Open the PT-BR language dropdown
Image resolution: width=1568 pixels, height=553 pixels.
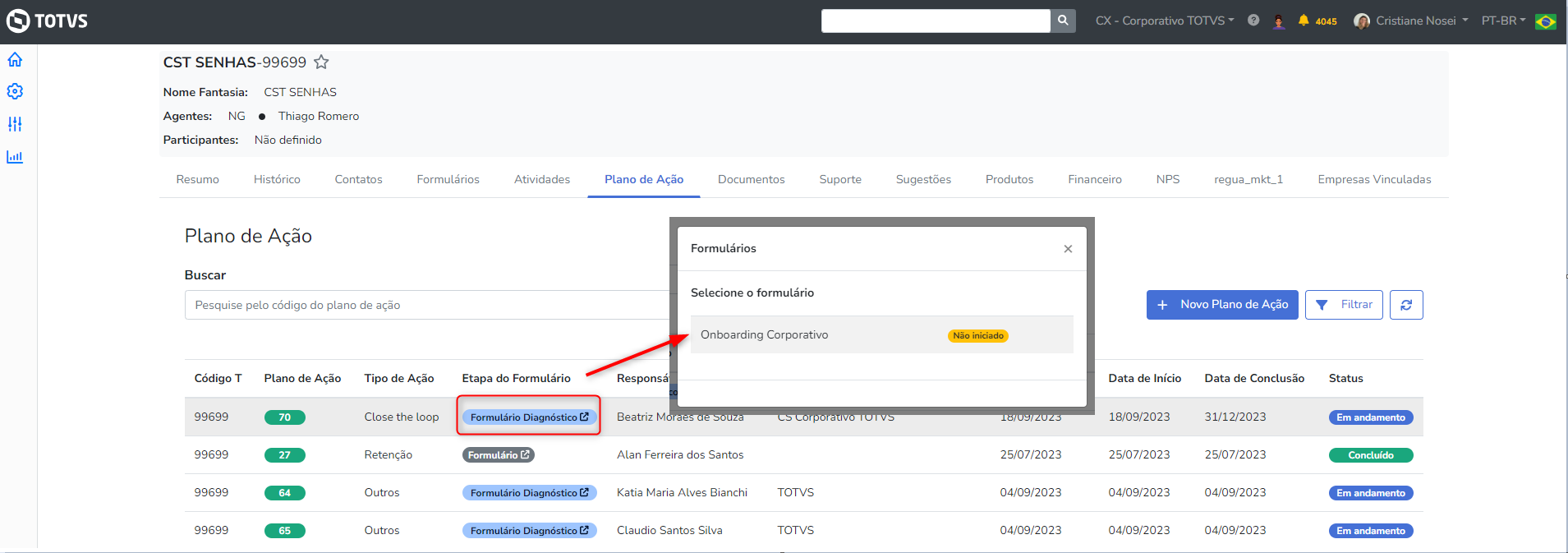point(1503,21)
